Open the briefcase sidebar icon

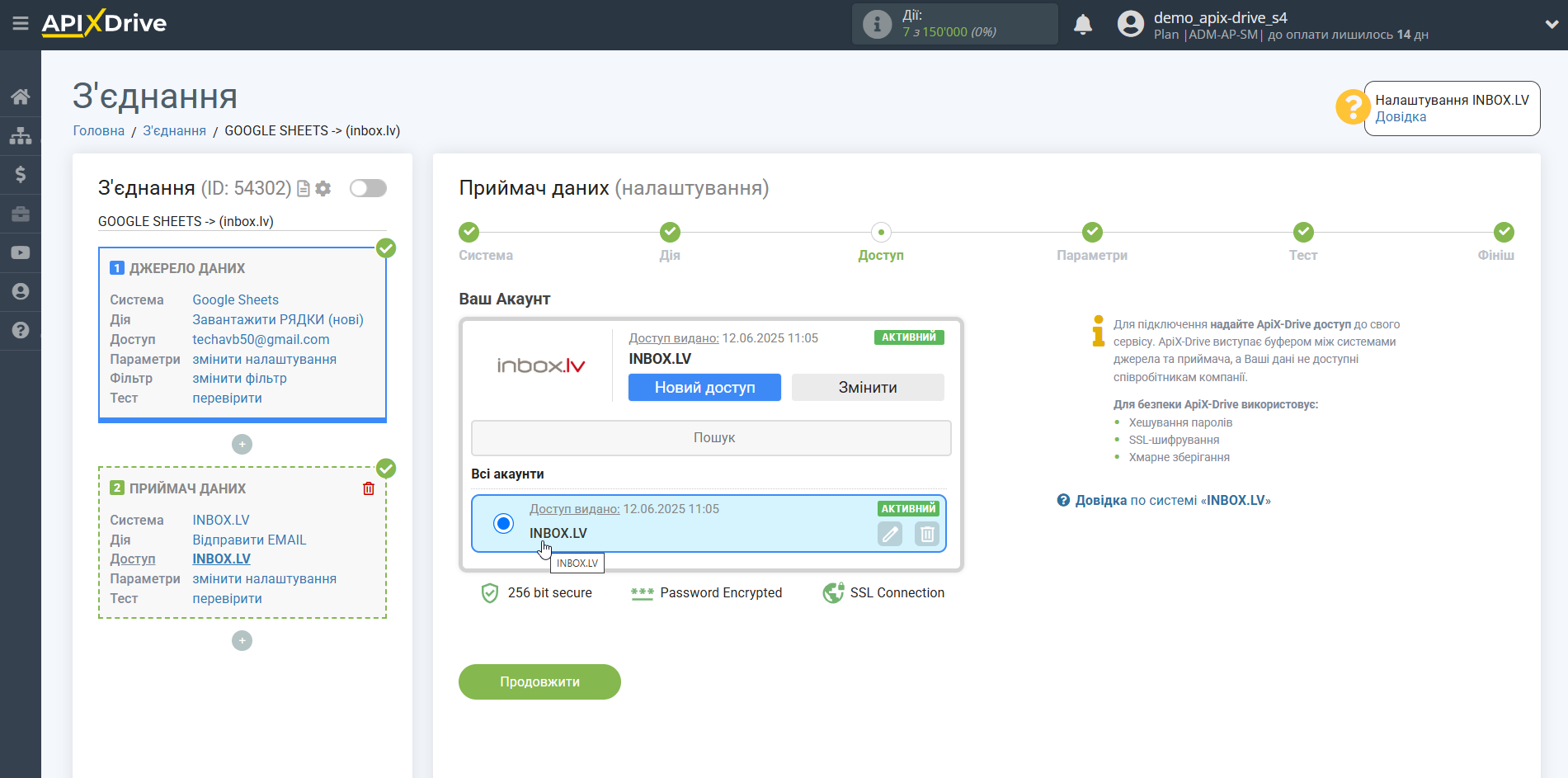point(21,214)
